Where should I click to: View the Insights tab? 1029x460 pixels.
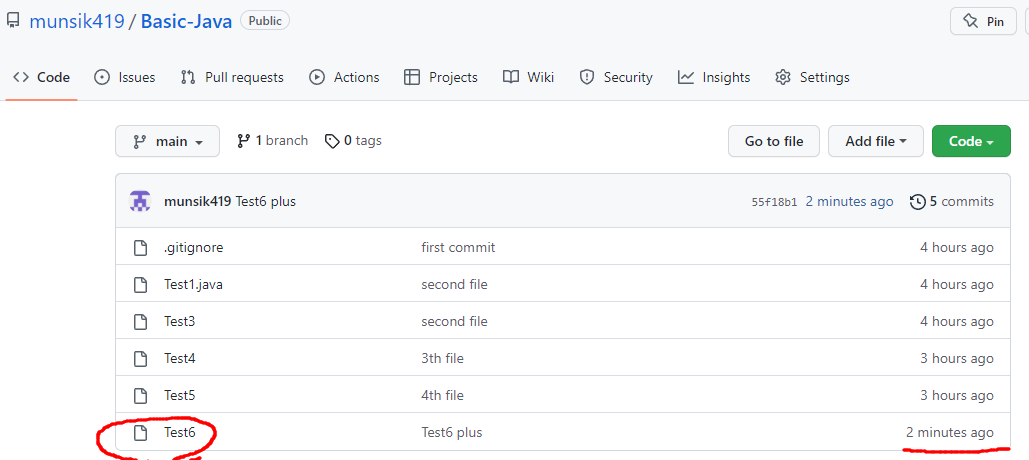714,77
